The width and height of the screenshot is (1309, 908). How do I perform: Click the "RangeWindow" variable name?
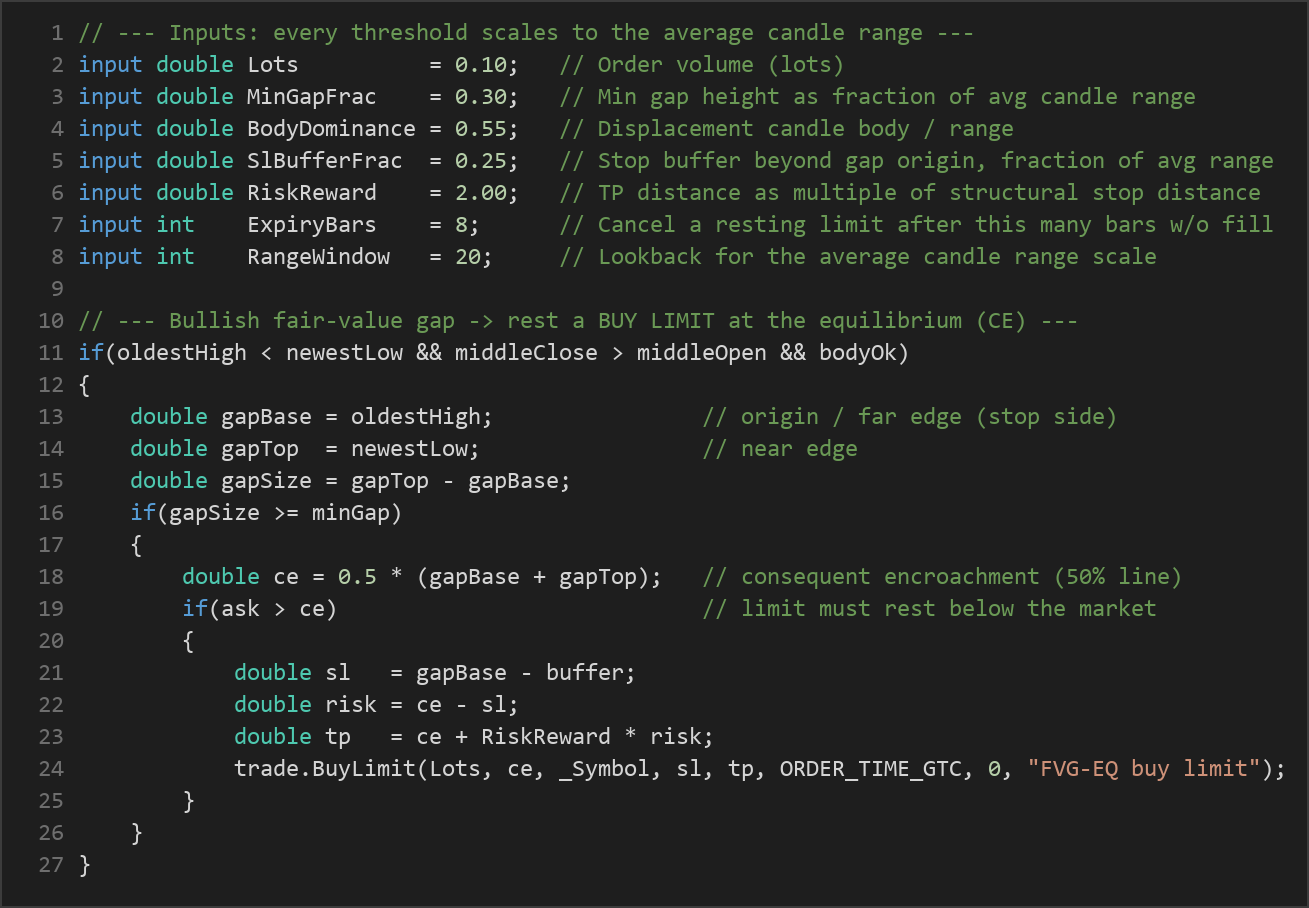coord(318,257)
